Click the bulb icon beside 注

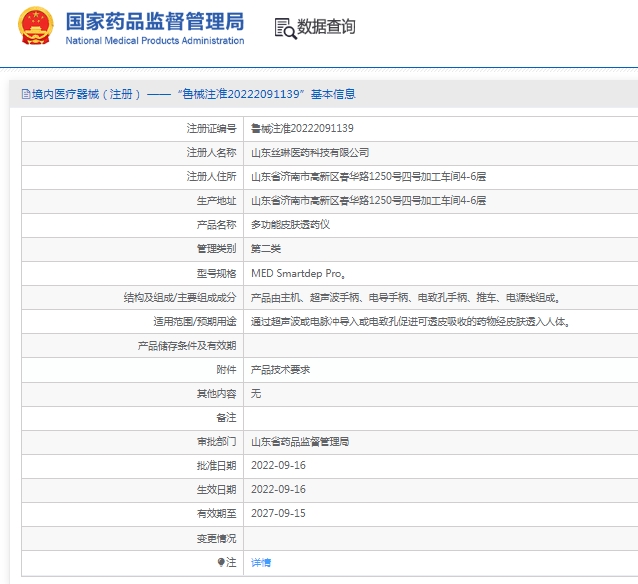pos(221,562)
